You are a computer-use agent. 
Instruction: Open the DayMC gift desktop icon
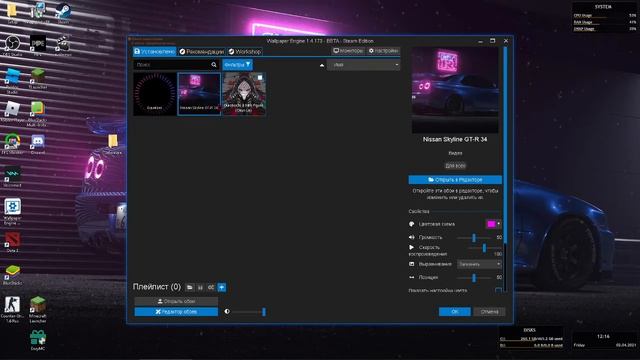(38, 340)
